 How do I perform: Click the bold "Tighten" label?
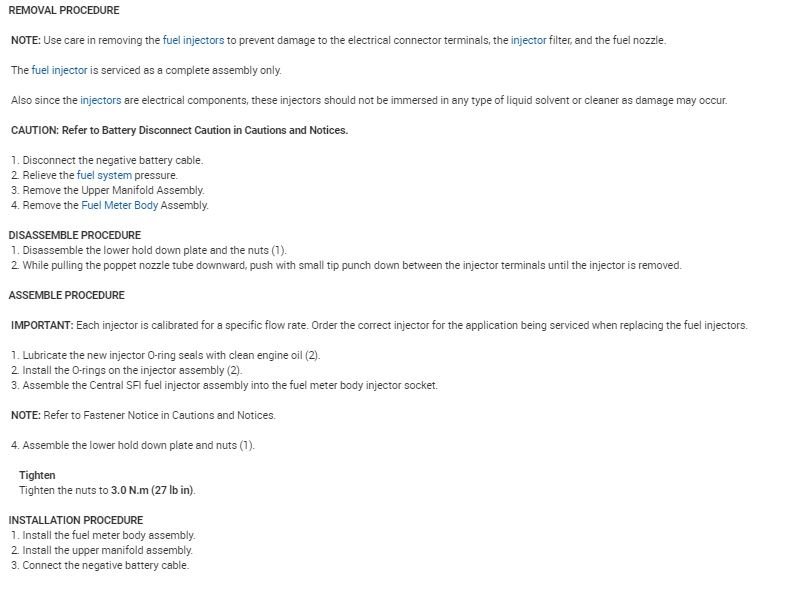pyautogui.click(x=37, y=475)
